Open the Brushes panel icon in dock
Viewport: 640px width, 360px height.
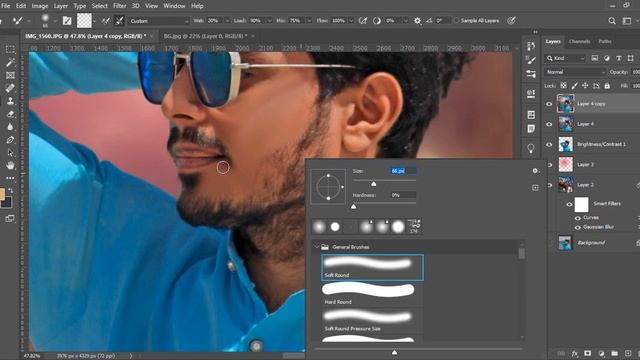(x=531, y=60)
